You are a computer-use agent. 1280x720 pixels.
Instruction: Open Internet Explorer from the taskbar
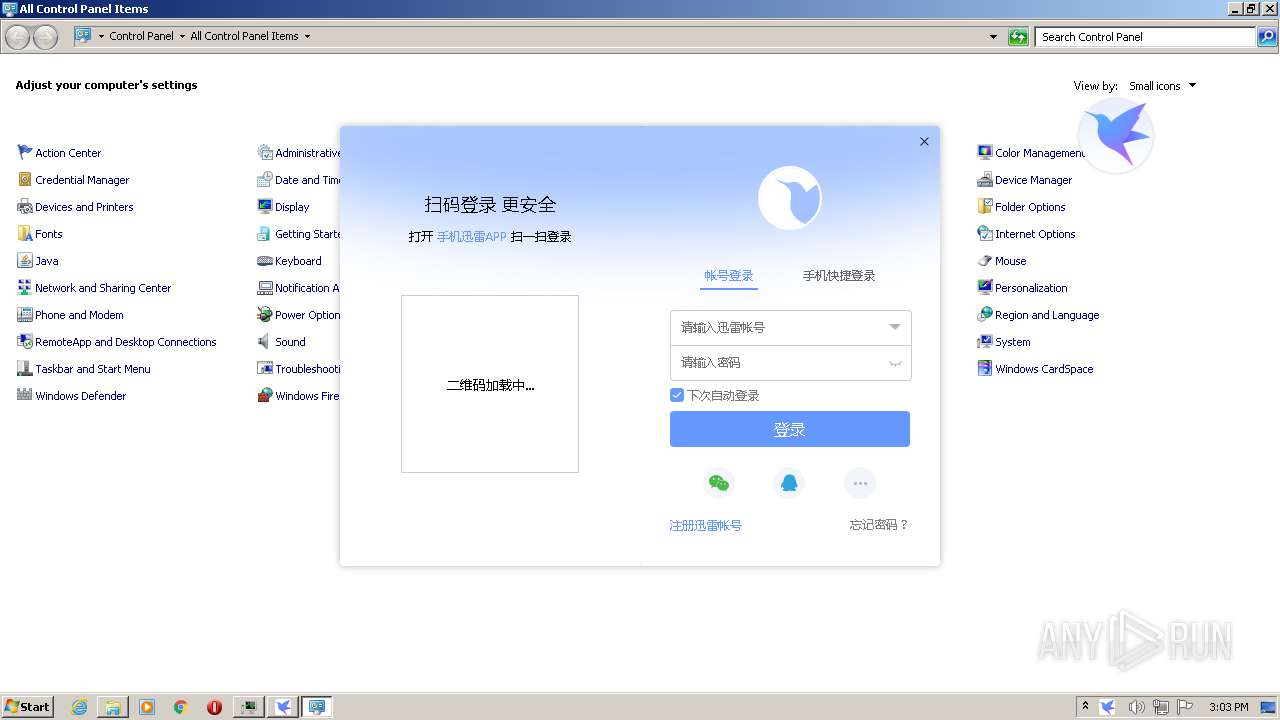(x=80, y=707)
